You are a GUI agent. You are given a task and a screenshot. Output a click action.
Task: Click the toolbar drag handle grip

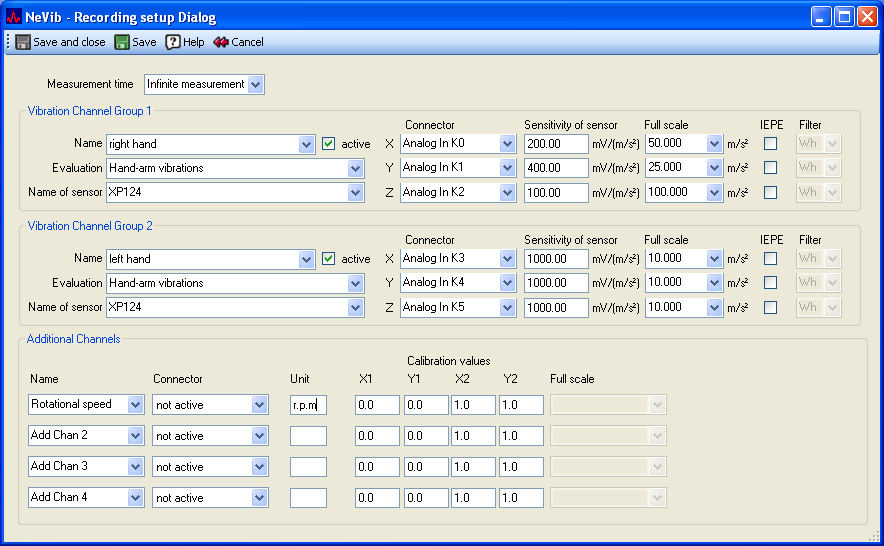pos(9,42)
